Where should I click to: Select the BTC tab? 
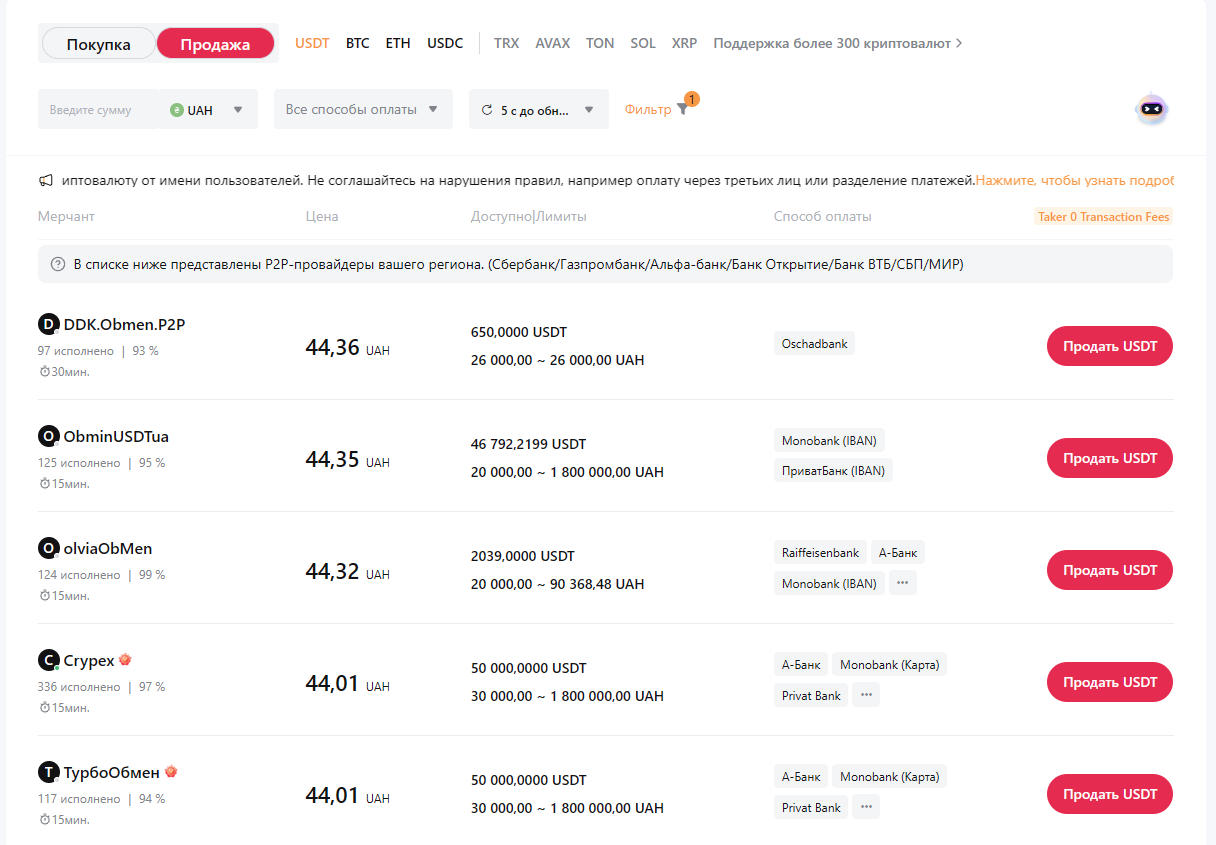tap(357, 44)
